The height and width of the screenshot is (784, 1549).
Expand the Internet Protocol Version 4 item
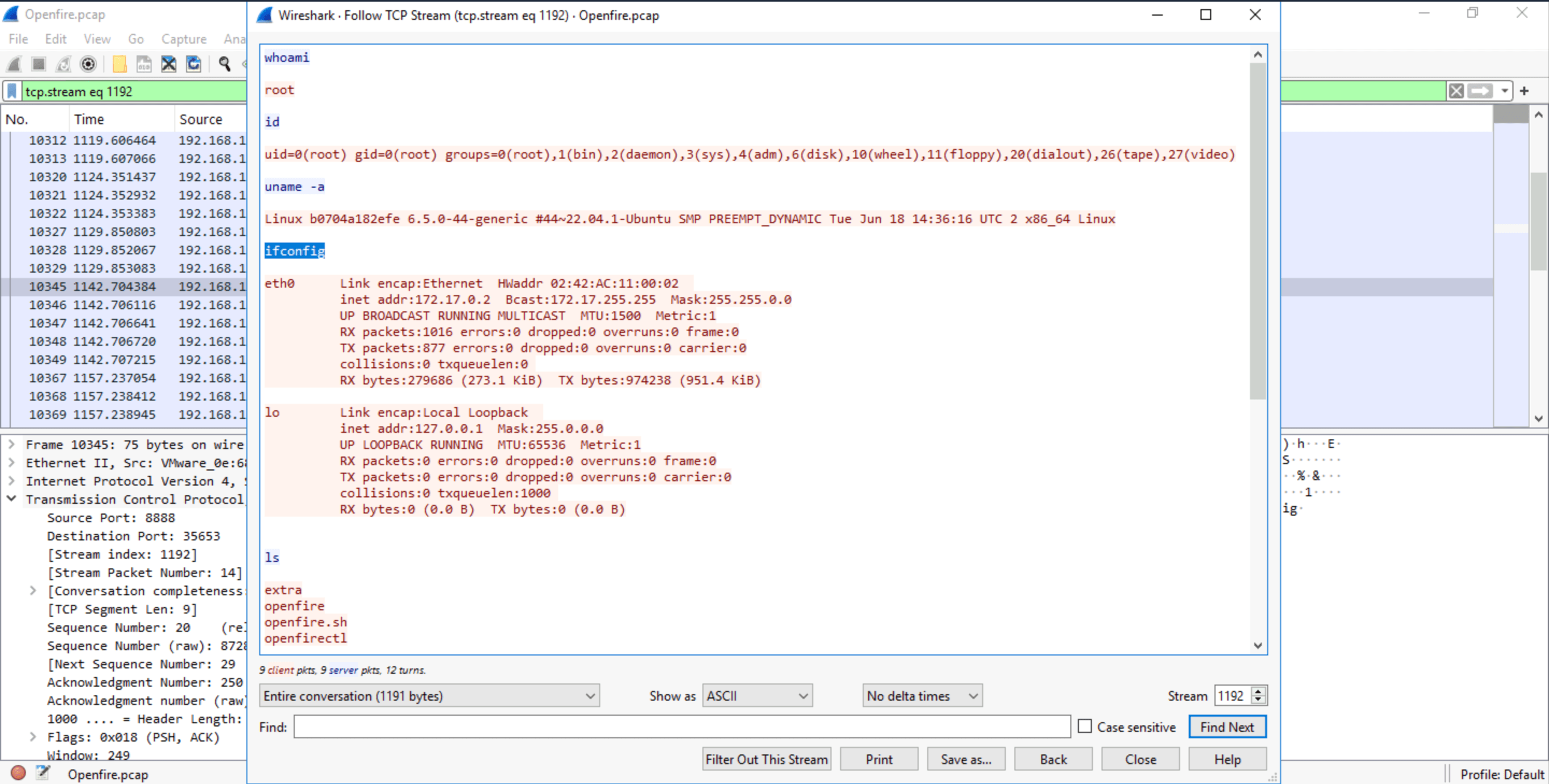click(11, 481)
